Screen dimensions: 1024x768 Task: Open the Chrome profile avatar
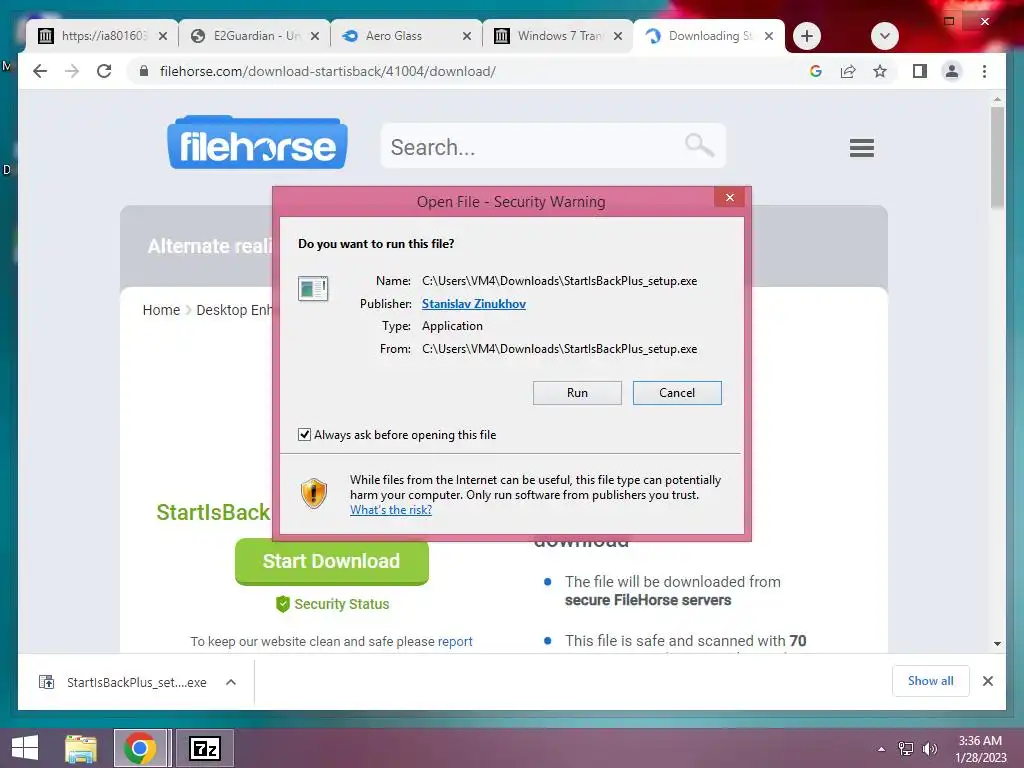click(x=952, y=71)
